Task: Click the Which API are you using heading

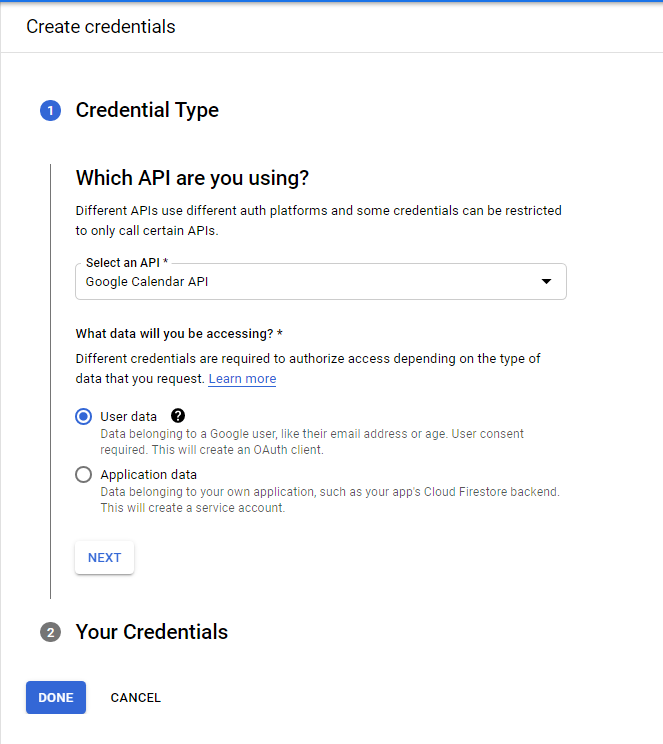Action: click(192, 178)
